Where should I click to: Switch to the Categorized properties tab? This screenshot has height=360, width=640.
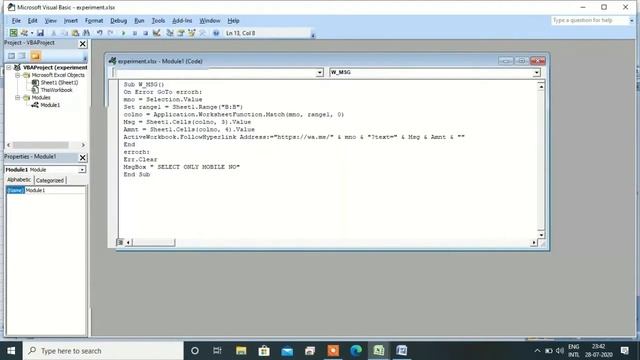point(50,180)
